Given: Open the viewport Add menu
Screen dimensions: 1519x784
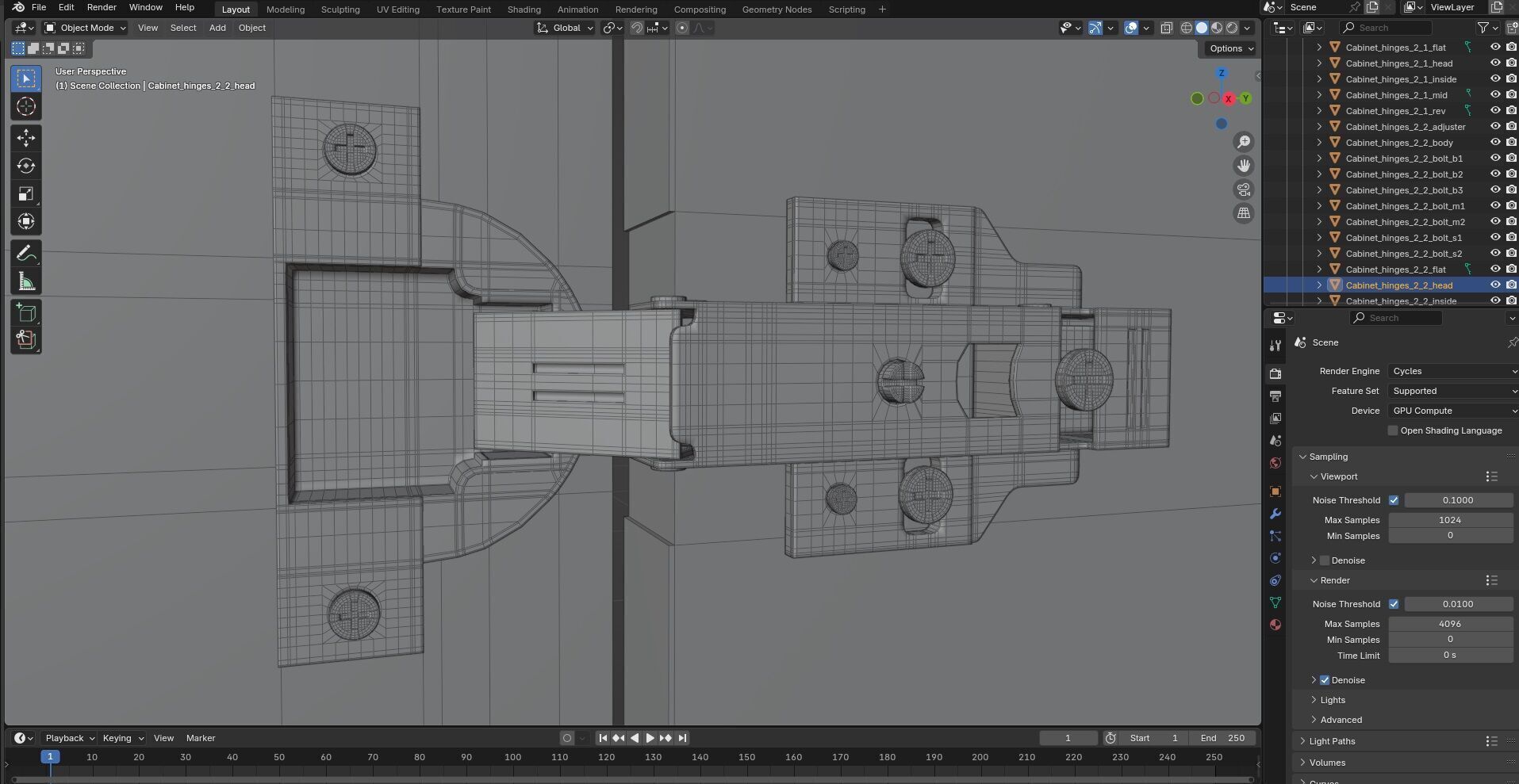Looking at the screenshot, I should click(x=217, y=28).
